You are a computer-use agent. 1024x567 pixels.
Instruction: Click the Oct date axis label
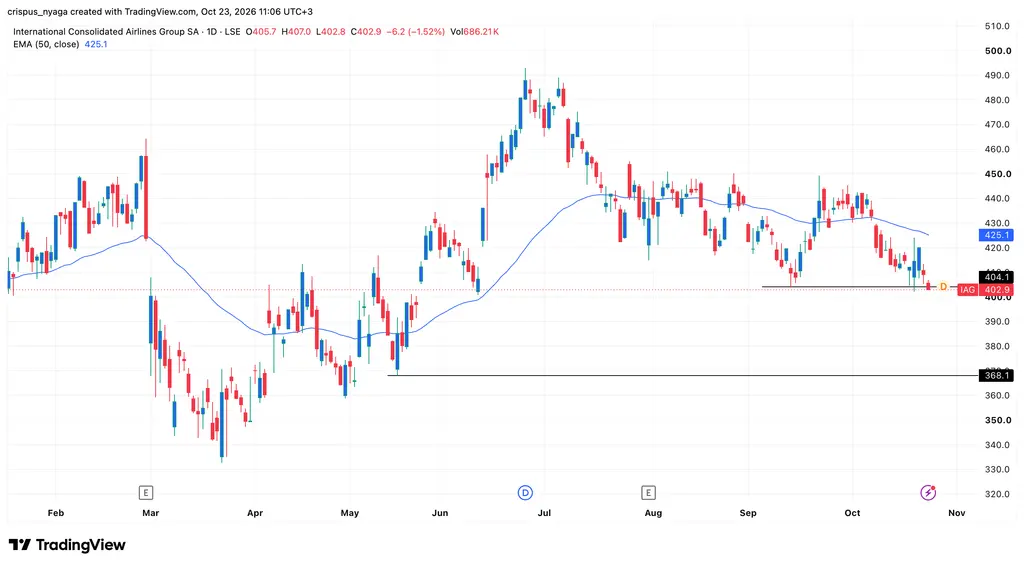(852, 513)
